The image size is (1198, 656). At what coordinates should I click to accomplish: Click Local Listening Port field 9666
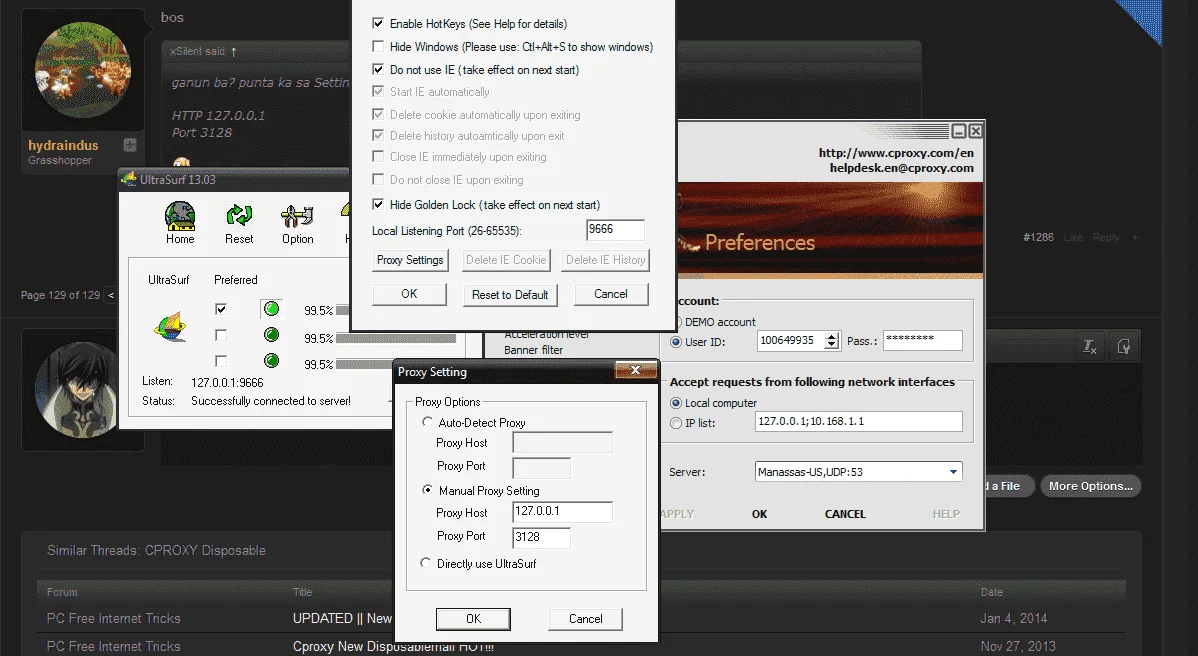click(x=615, y=230)
